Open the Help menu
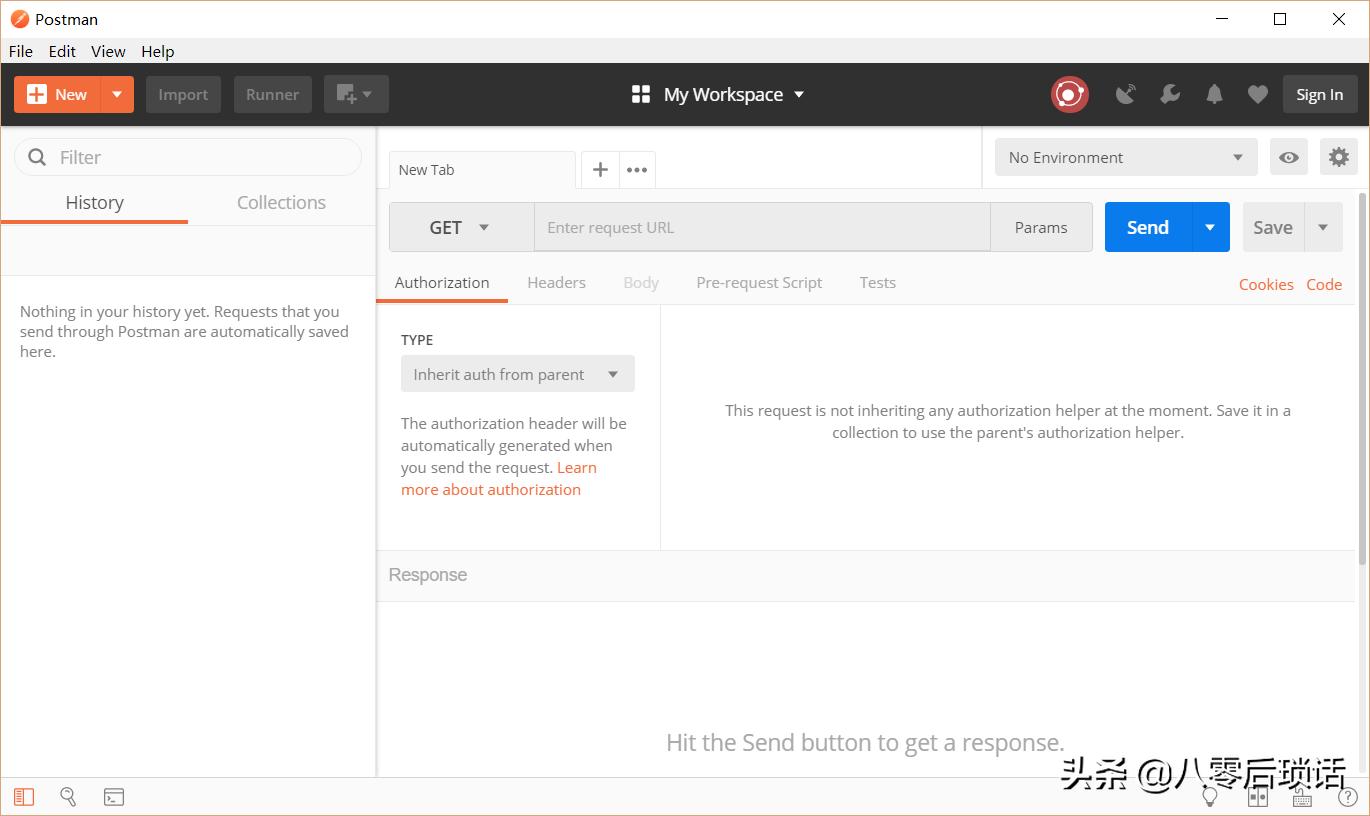Screen dimensions: 1370x816 point(158,51)
